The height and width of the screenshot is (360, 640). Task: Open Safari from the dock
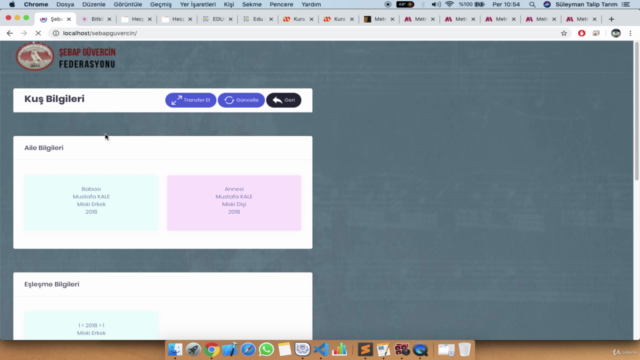click(248, 350)
